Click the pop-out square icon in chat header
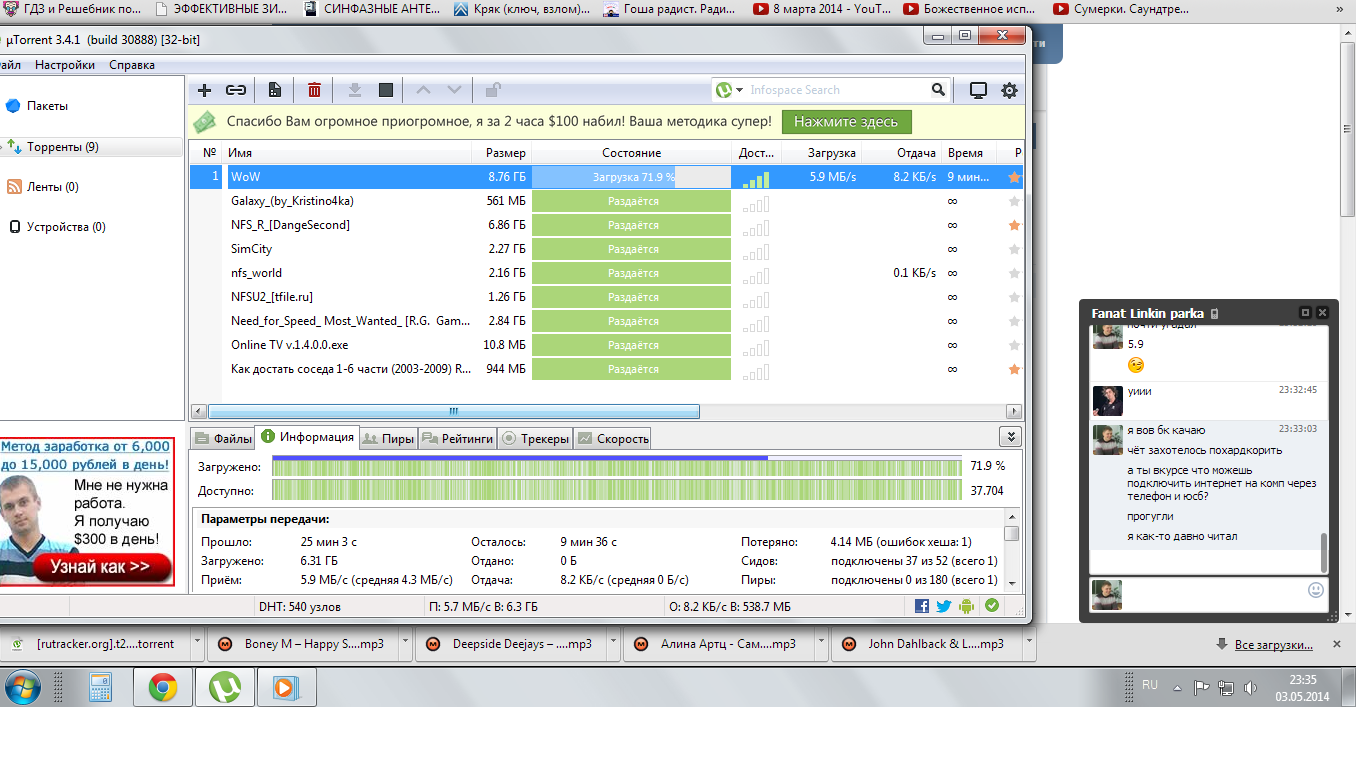The width and height of the screenshot is (1360, 768). [1305, 313]
